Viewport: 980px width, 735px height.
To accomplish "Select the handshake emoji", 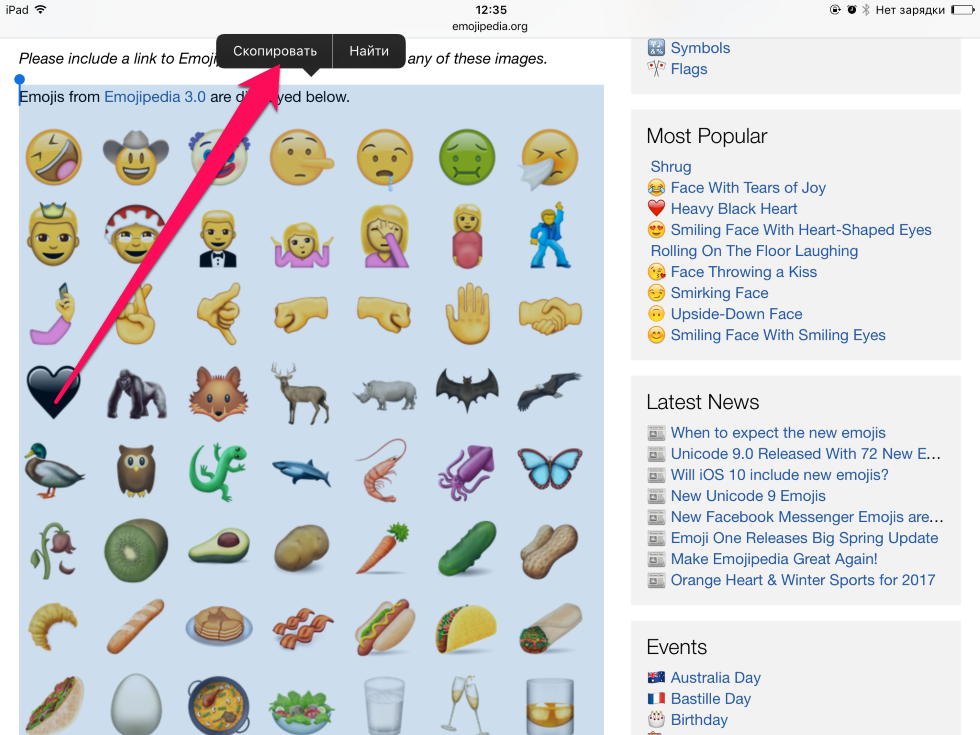I will [x=550, y=314].
